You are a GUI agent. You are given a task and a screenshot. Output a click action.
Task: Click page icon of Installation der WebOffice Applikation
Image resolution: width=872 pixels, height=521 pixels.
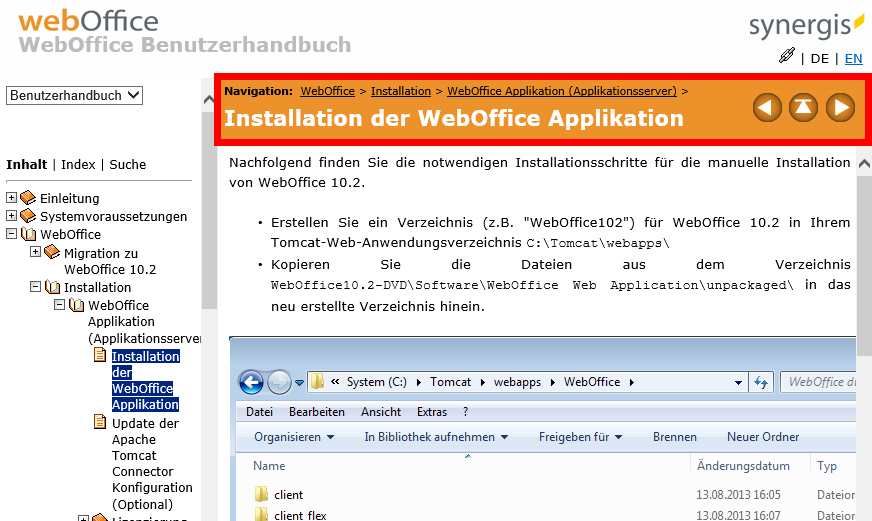click(x=100, y=355)
